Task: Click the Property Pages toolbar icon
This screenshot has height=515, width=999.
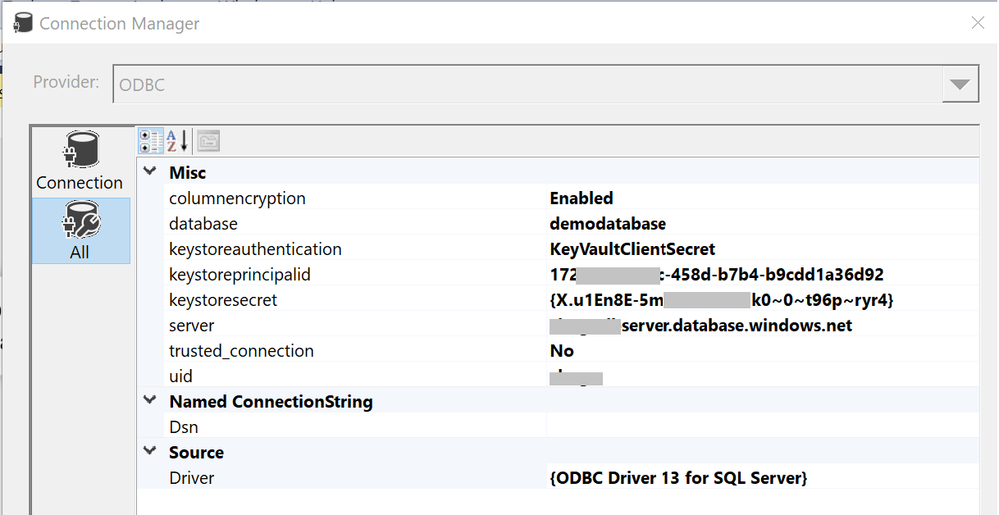Action: 207,141
